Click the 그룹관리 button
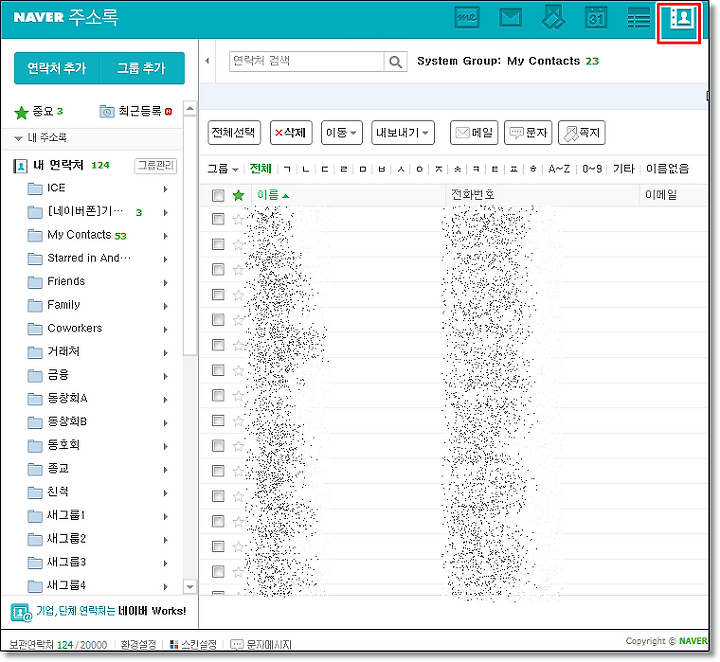 (156, 166)
